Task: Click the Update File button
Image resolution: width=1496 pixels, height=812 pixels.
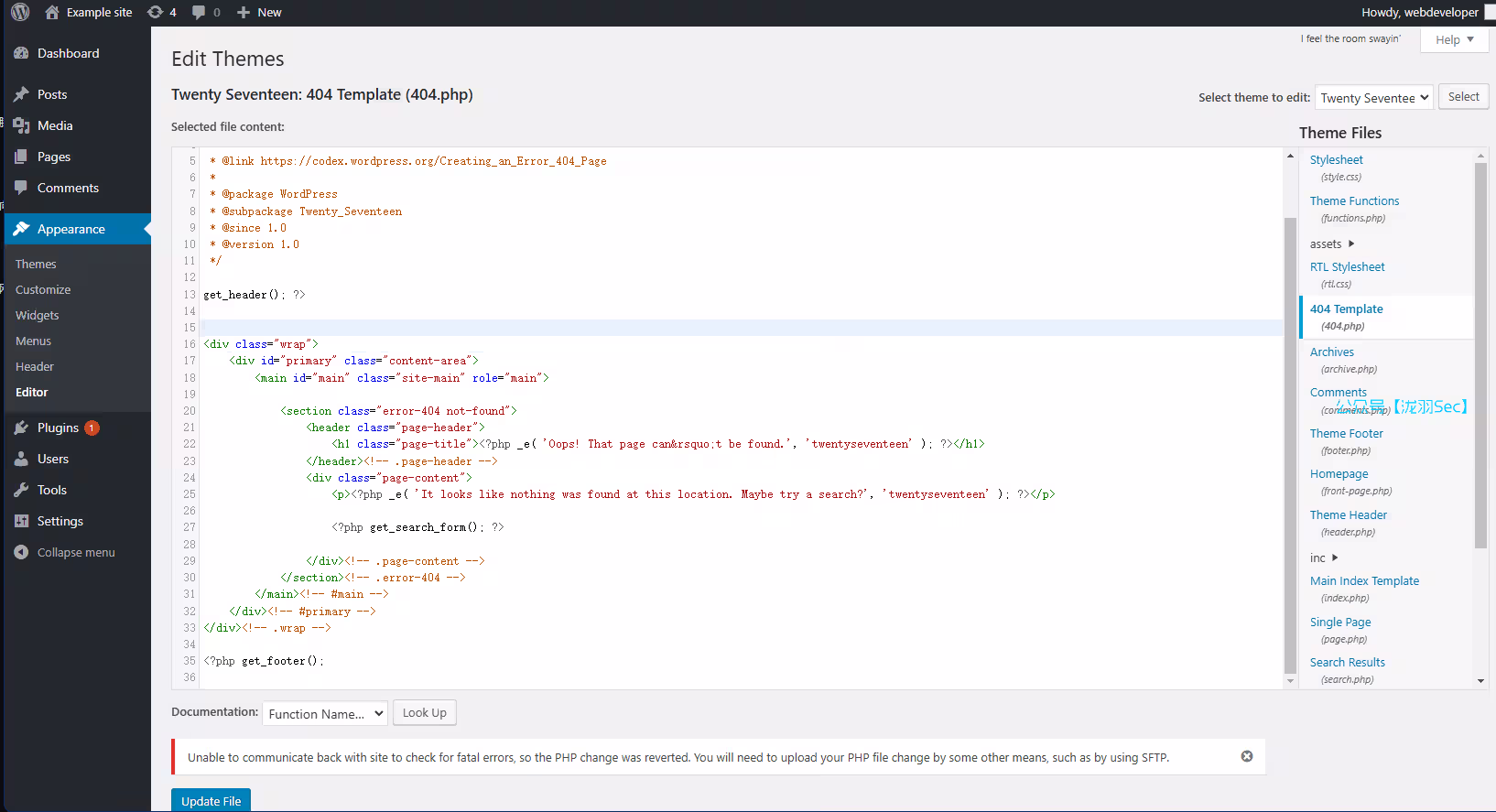Action: pos(211,800)
